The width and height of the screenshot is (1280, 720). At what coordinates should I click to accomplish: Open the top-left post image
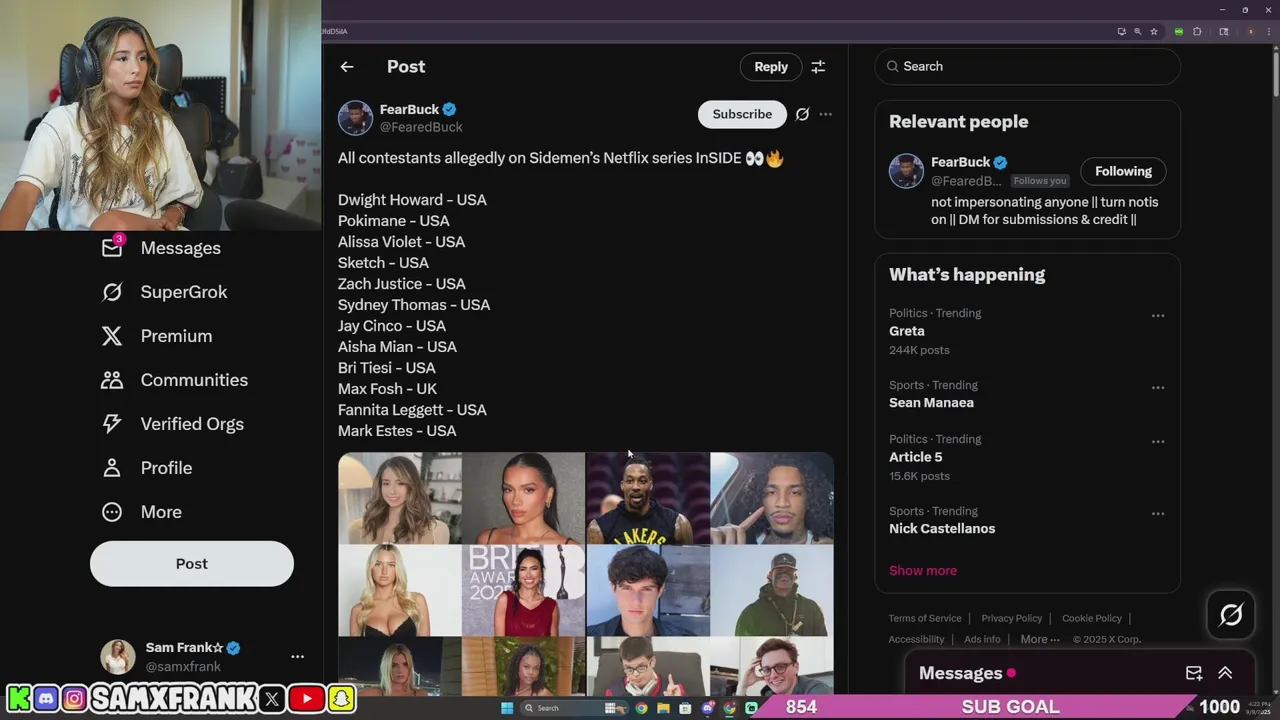click(399, 498)
